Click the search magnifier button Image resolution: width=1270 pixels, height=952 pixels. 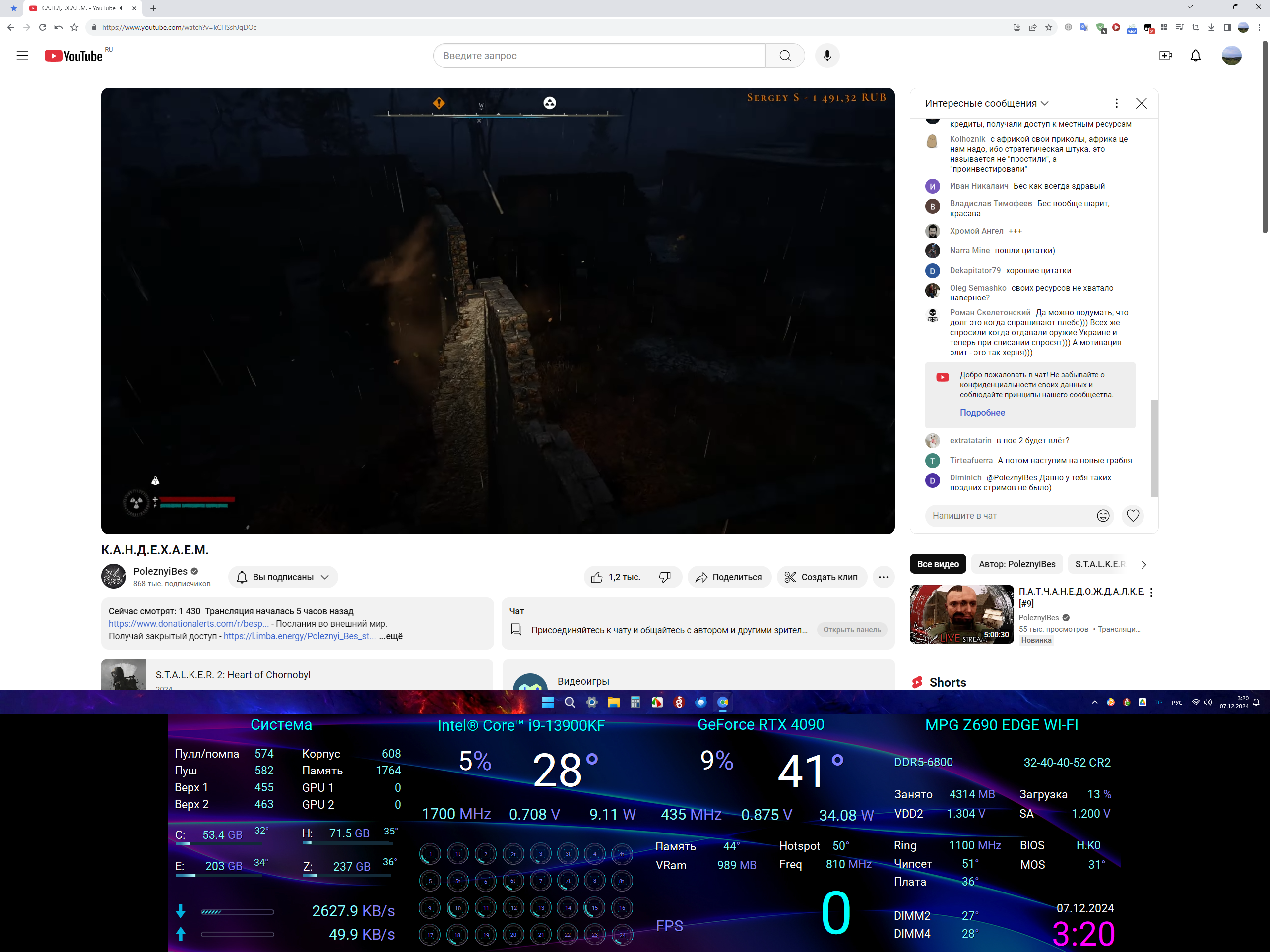tap(785, 56)
